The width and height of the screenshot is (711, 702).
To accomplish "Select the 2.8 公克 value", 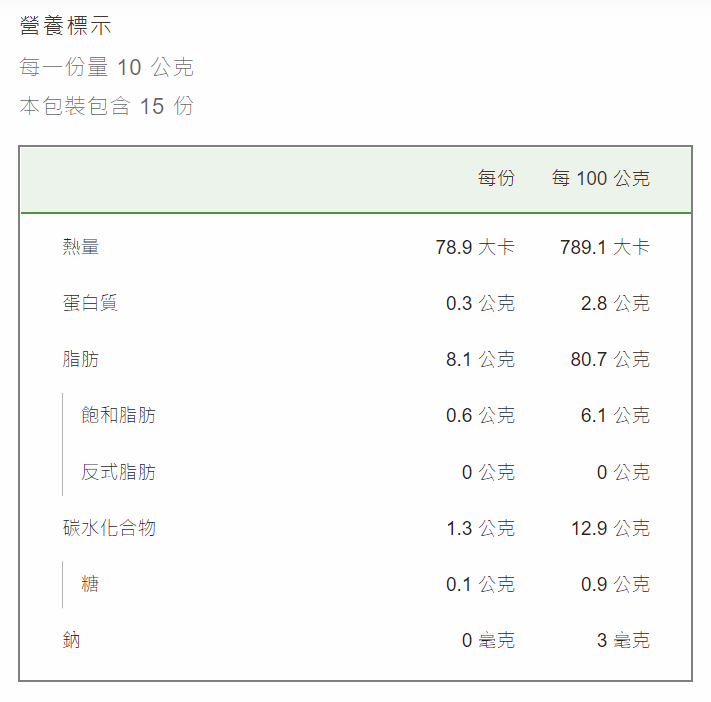I will 615,303.
